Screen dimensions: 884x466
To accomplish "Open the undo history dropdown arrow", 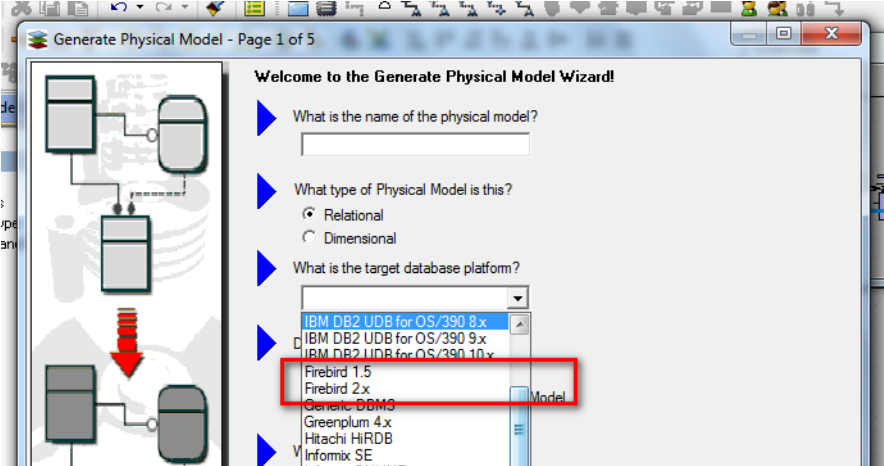I will pyautogui.click(x=140, y=8).
